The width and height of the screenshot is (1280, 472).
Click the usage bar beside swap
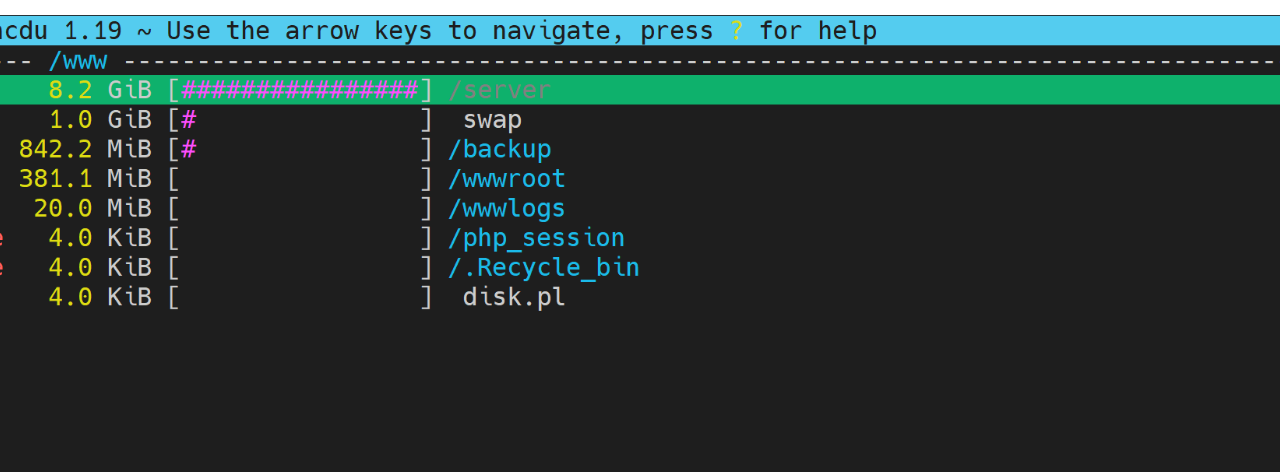(300, 120)
